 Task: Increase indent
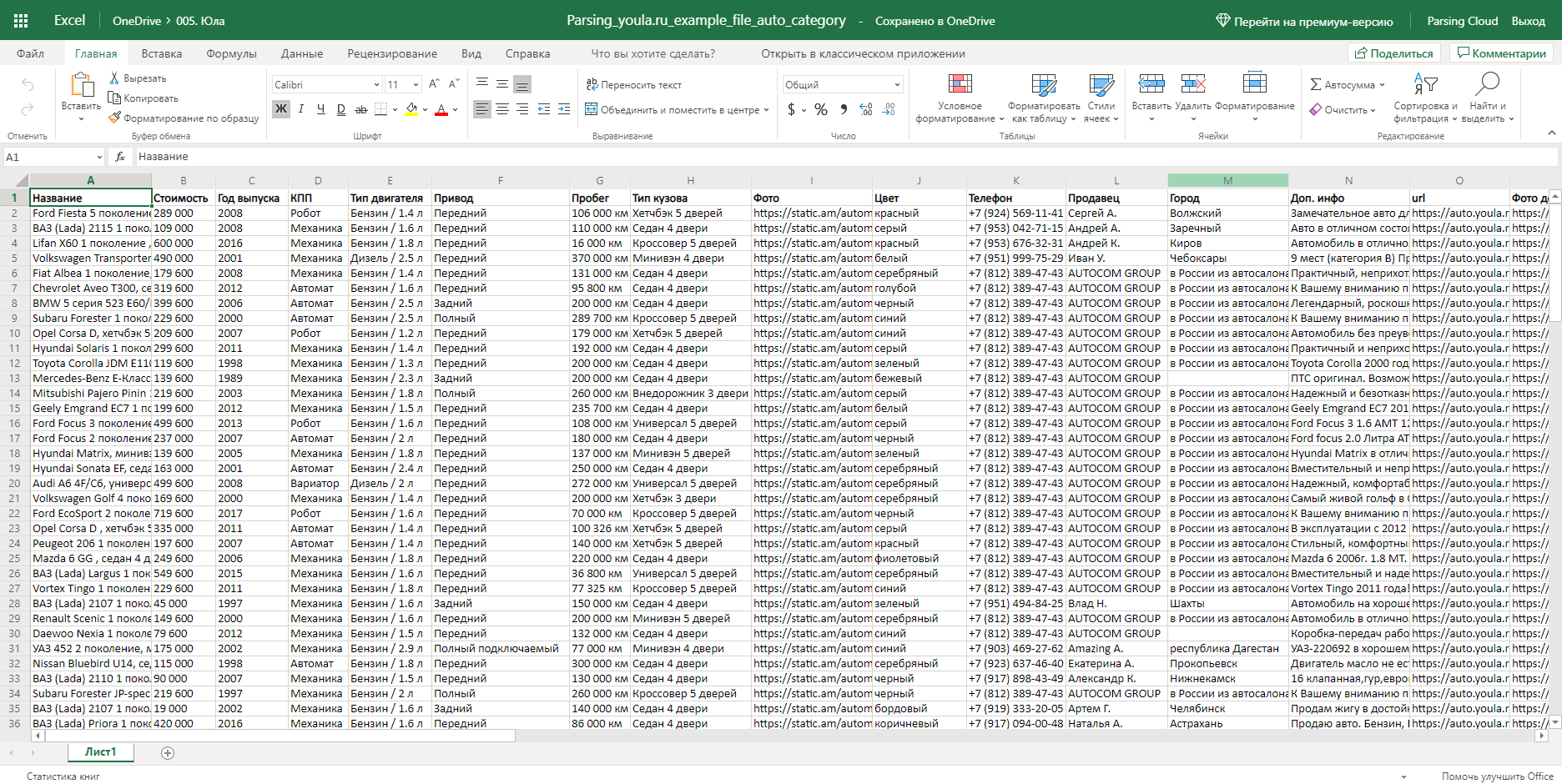point(564,109)
